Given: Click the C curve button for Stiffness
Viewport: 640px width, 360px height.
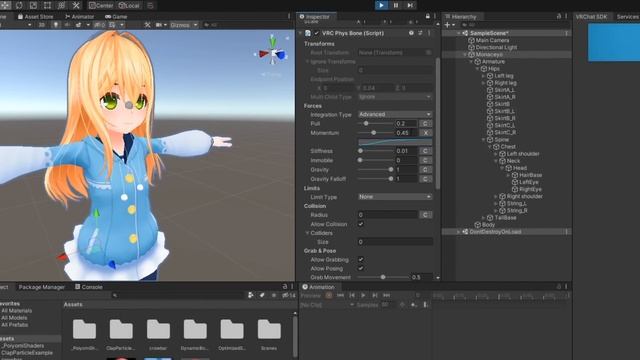Looking at the screenshot, I should [x=425, y=151].
